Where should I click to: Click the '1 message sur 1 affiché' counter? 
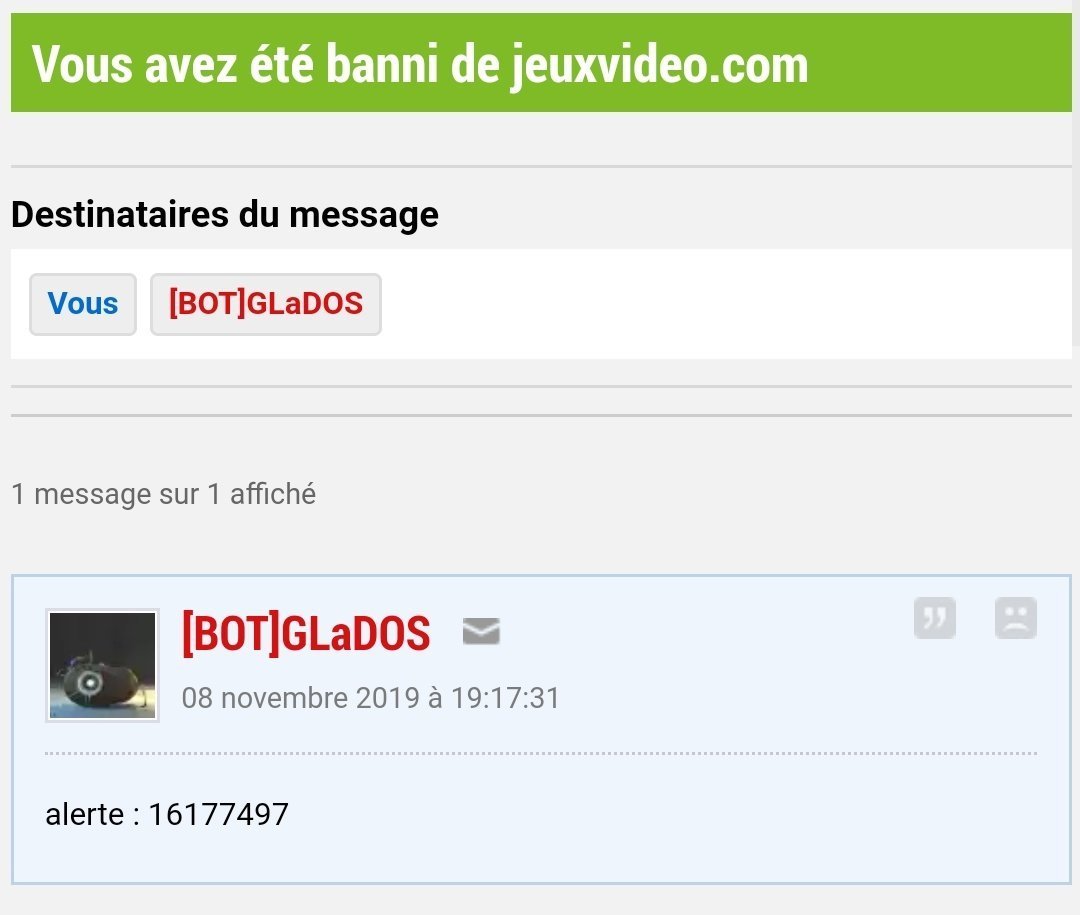click(x=164, y=494)
